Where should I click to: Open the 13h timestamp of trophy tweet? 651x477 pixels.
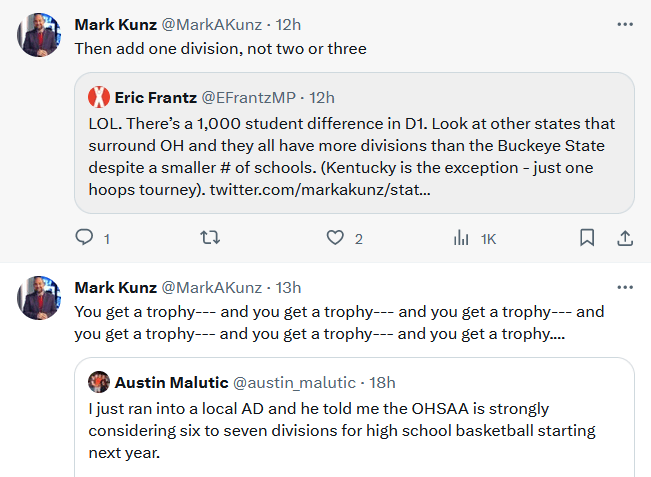(289, 287)
